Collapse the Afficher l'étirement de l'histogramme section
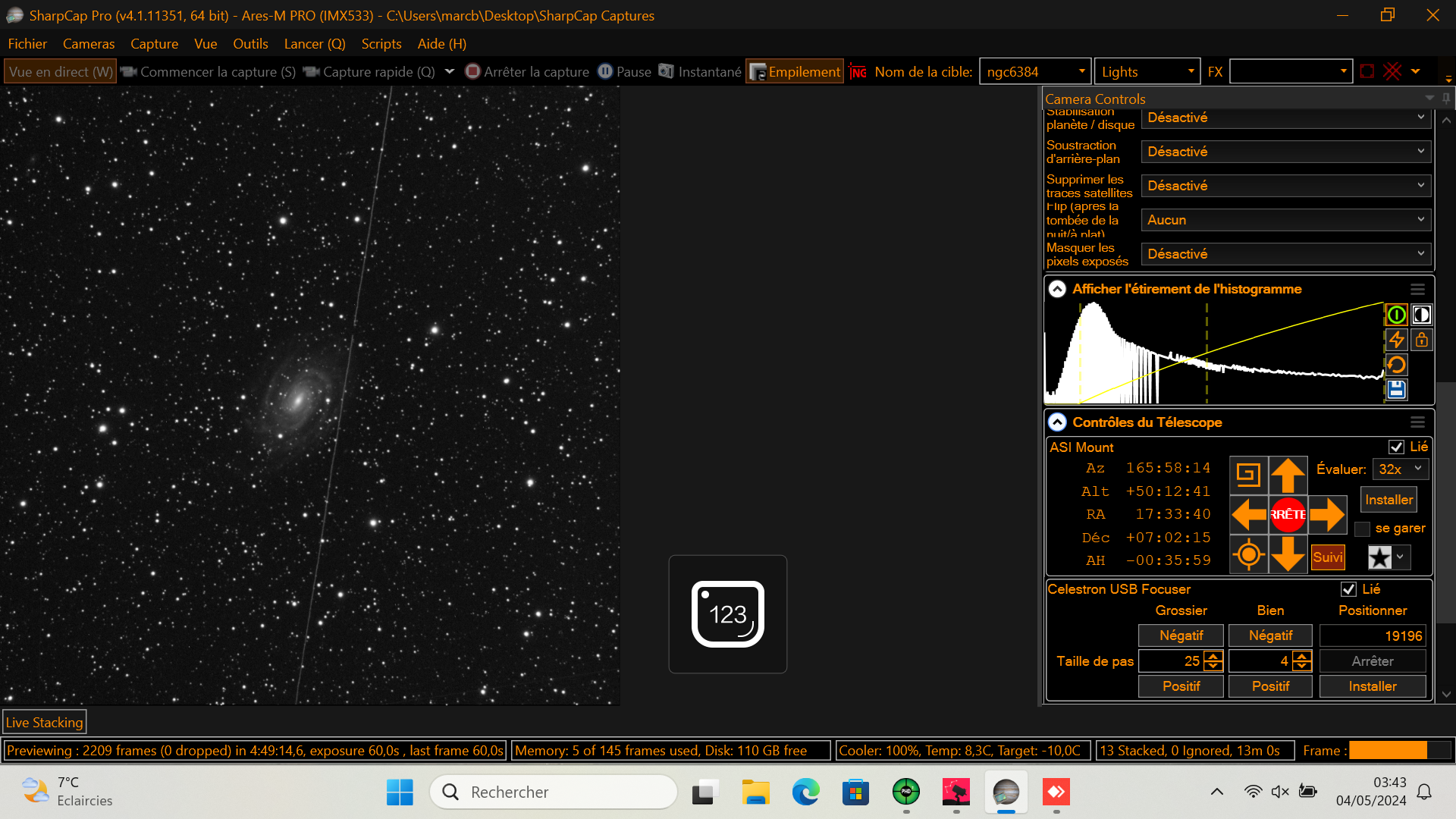Viewport: 1456px width, 819px height. tap(1057, 290)
